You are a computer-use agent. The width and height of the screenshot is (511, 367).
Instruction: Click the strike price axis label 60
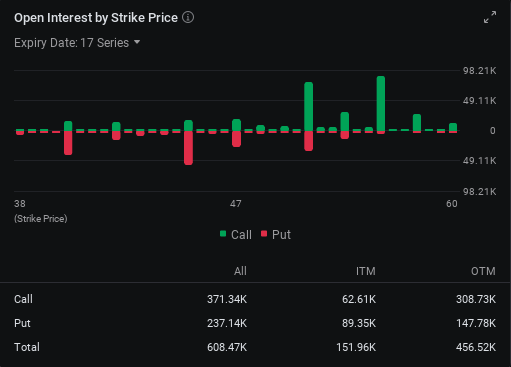pos(452,204)
